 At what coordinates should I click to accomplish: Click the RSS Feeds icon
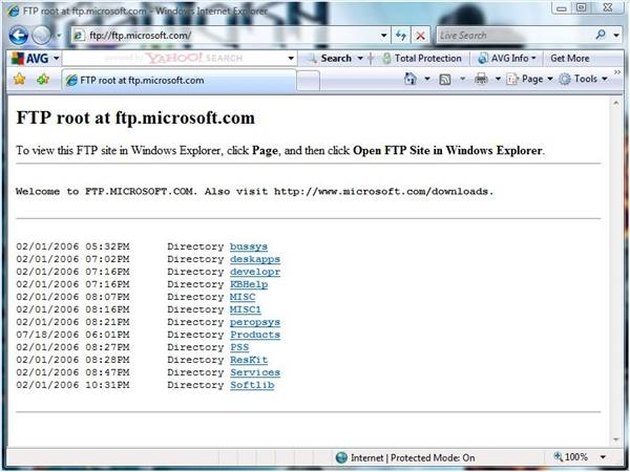(445, 79)
